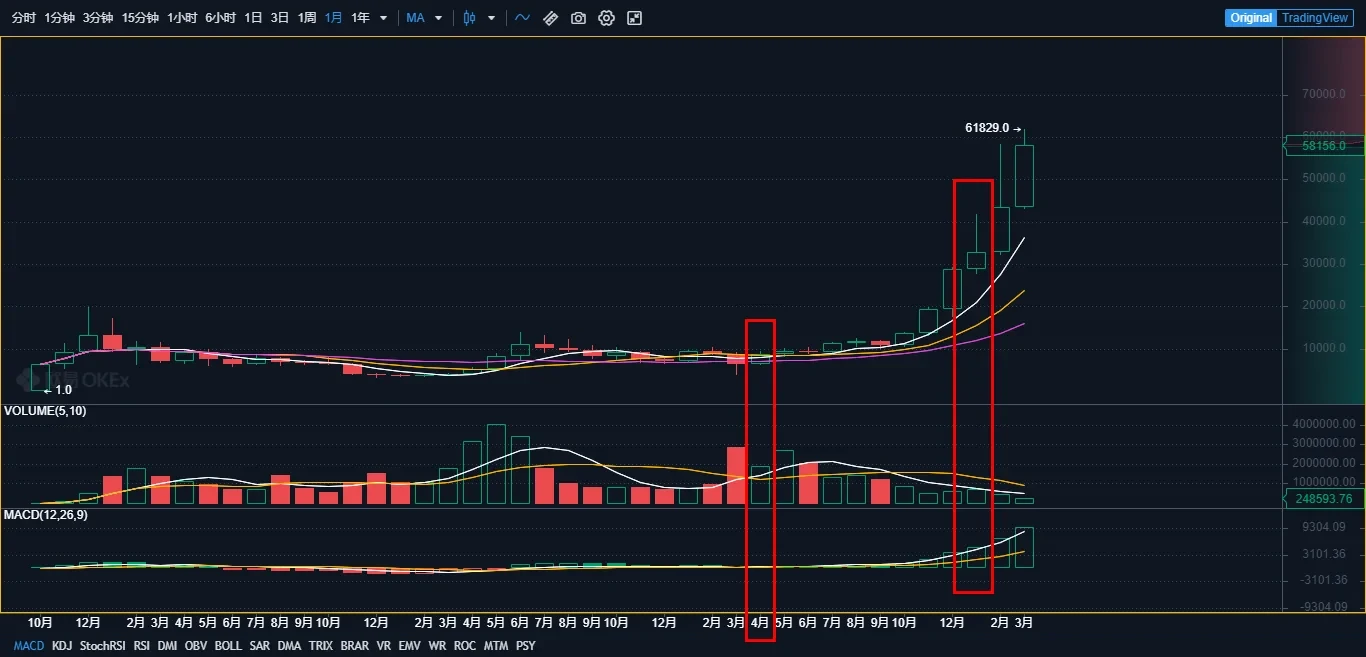Choose the 1周 weekly interval
This screenshot has width=1366, height=657.
tap(307, 18)
